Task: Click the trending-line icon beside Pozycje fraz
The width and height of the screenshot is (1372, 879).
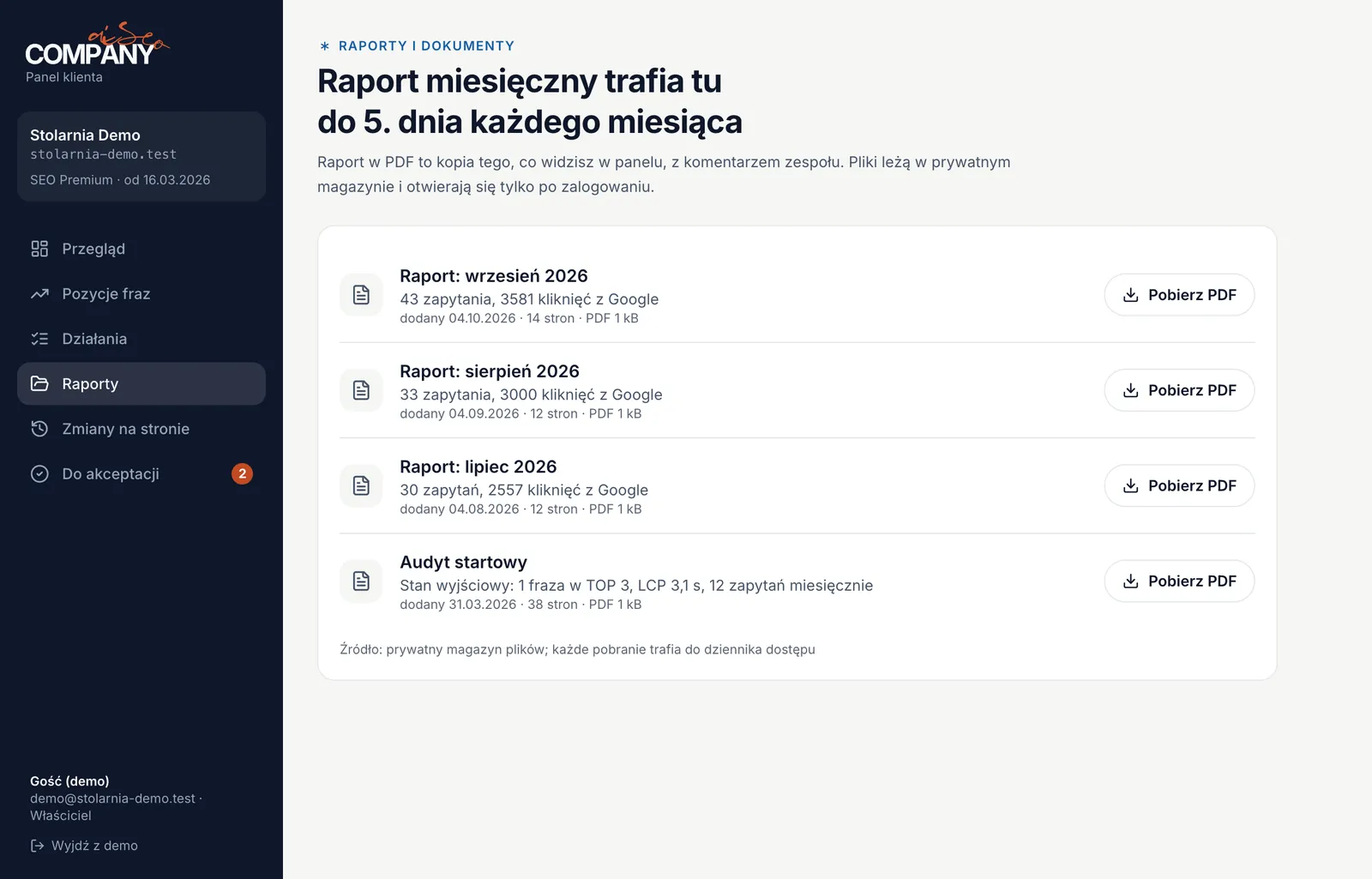Action: 39,294
